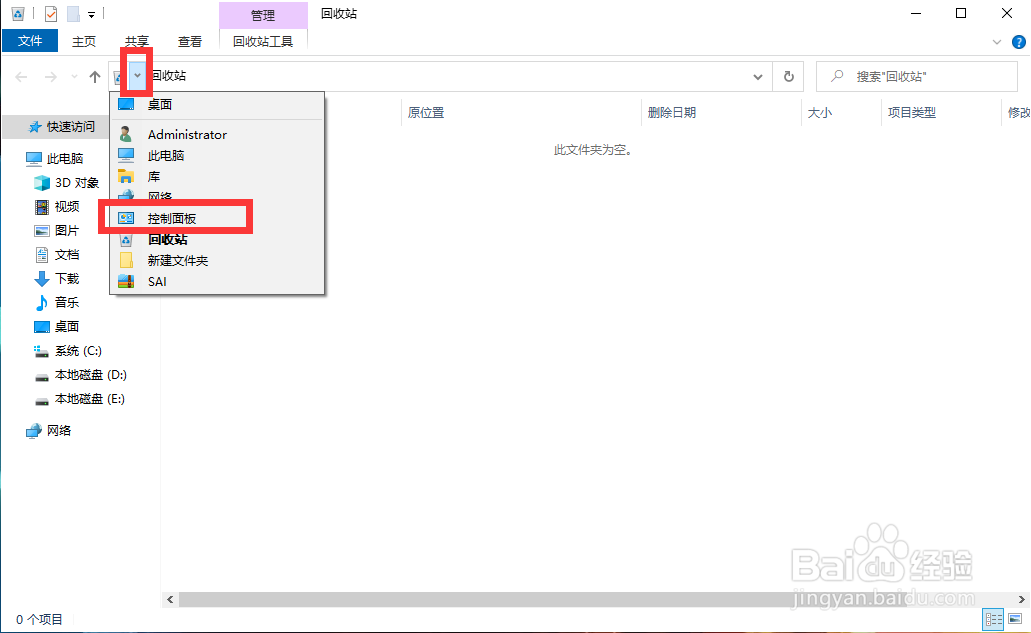
Task: Click the 库 libraries icon in dropdown
Action: tap(126, 177)
